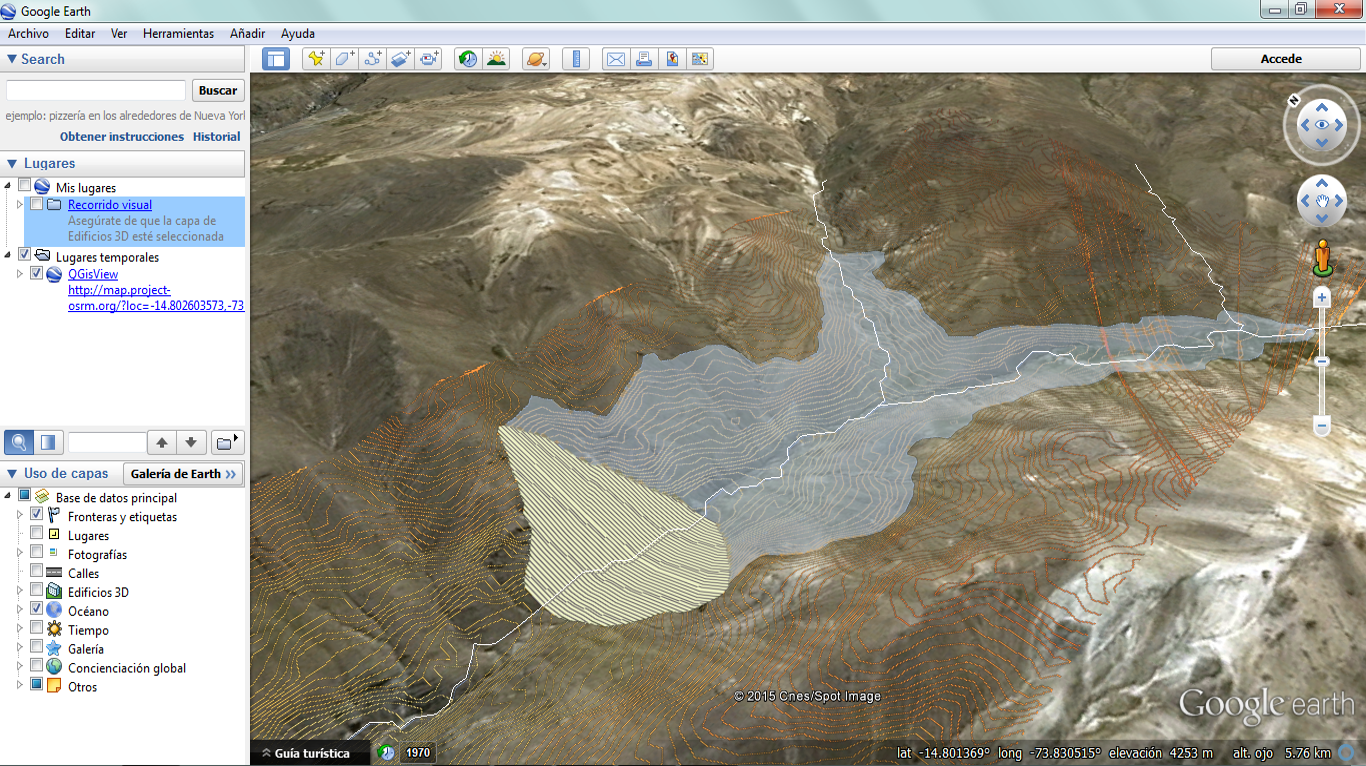1366x766 pixels.
Task: Toggle sunlight across the landscape
Action: [496, 59]
